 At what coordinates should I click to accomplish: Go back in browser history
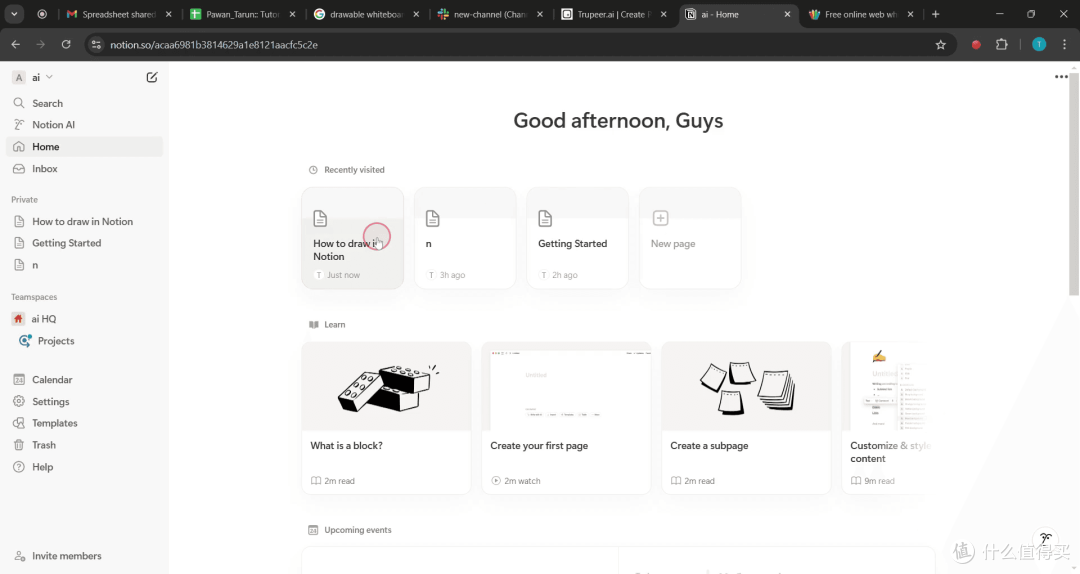pos(16,45)
